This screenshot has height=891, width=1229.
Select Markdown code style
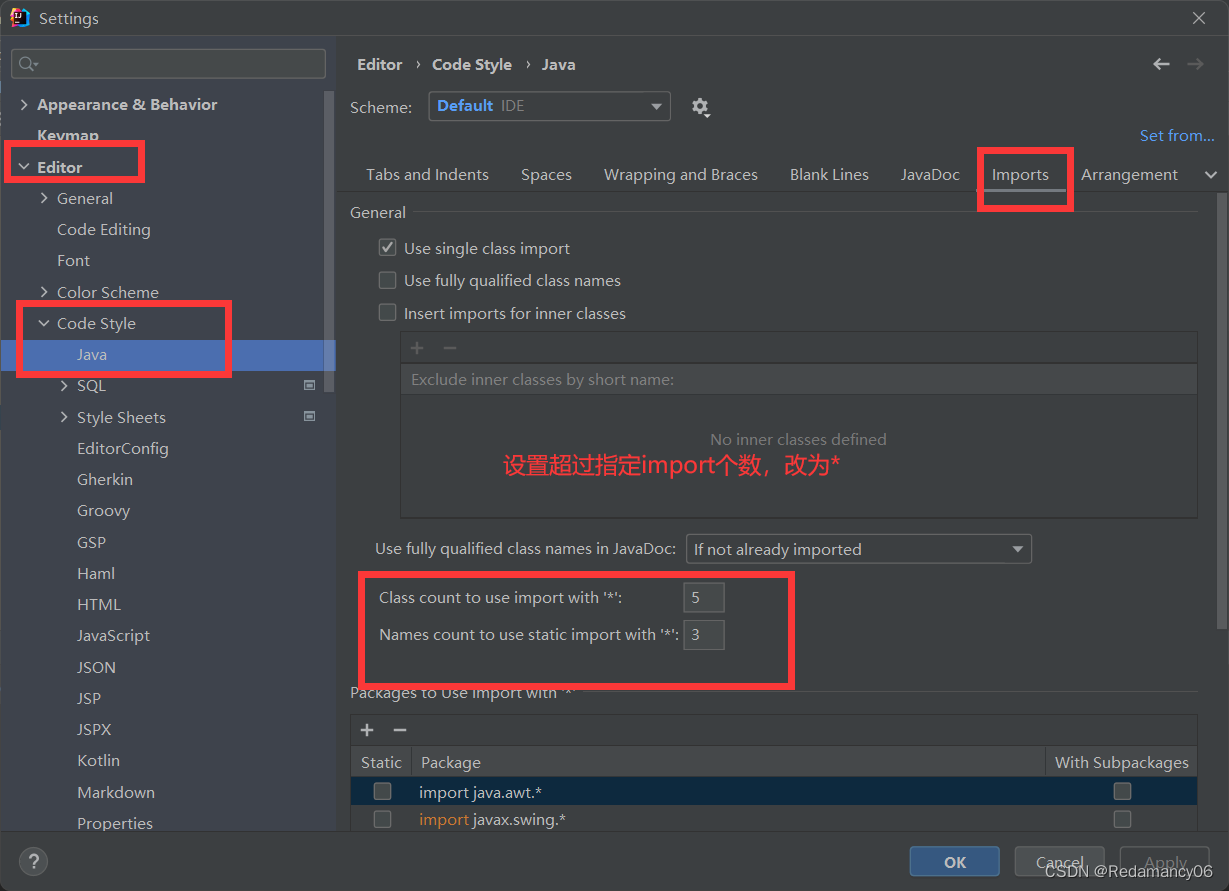116,792
